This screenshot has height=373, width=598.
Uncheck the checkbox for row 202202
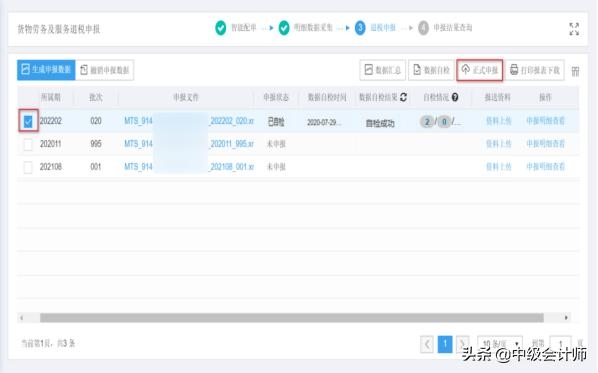pos(28,121)
